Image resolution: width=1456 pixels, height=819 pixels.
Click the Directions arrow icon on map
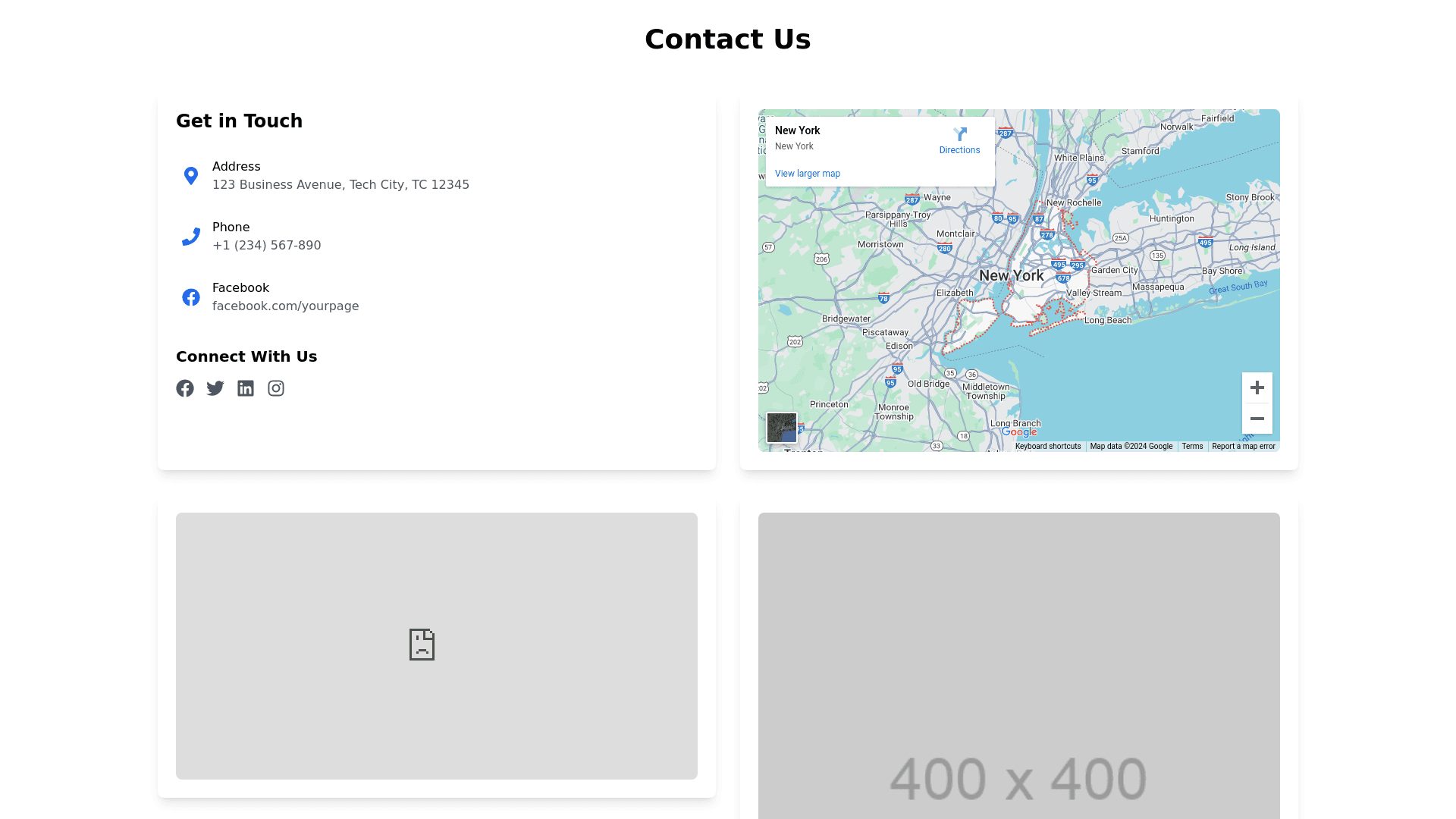coord(960,135)
